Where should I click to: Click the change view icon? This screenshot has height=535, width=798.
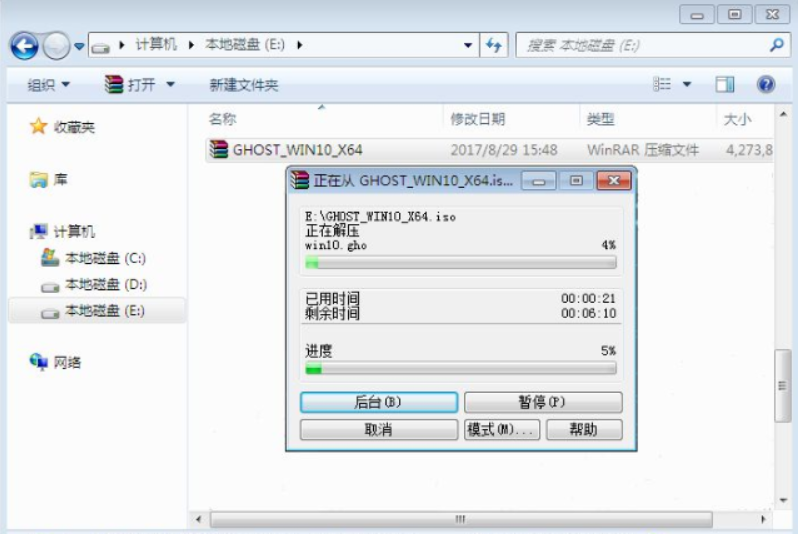coord(662,84)
